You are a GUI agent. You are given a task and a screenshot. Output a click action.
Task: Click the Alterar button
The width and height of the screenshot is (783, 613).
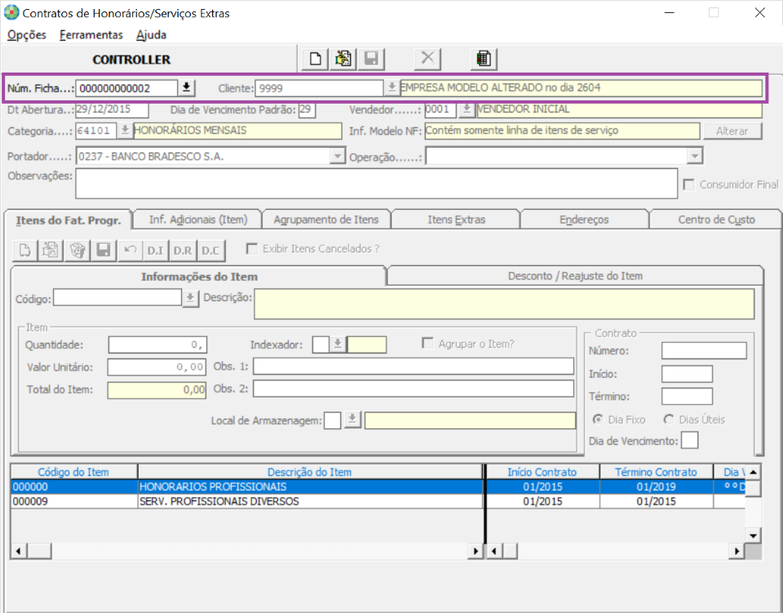click(732, 131)
